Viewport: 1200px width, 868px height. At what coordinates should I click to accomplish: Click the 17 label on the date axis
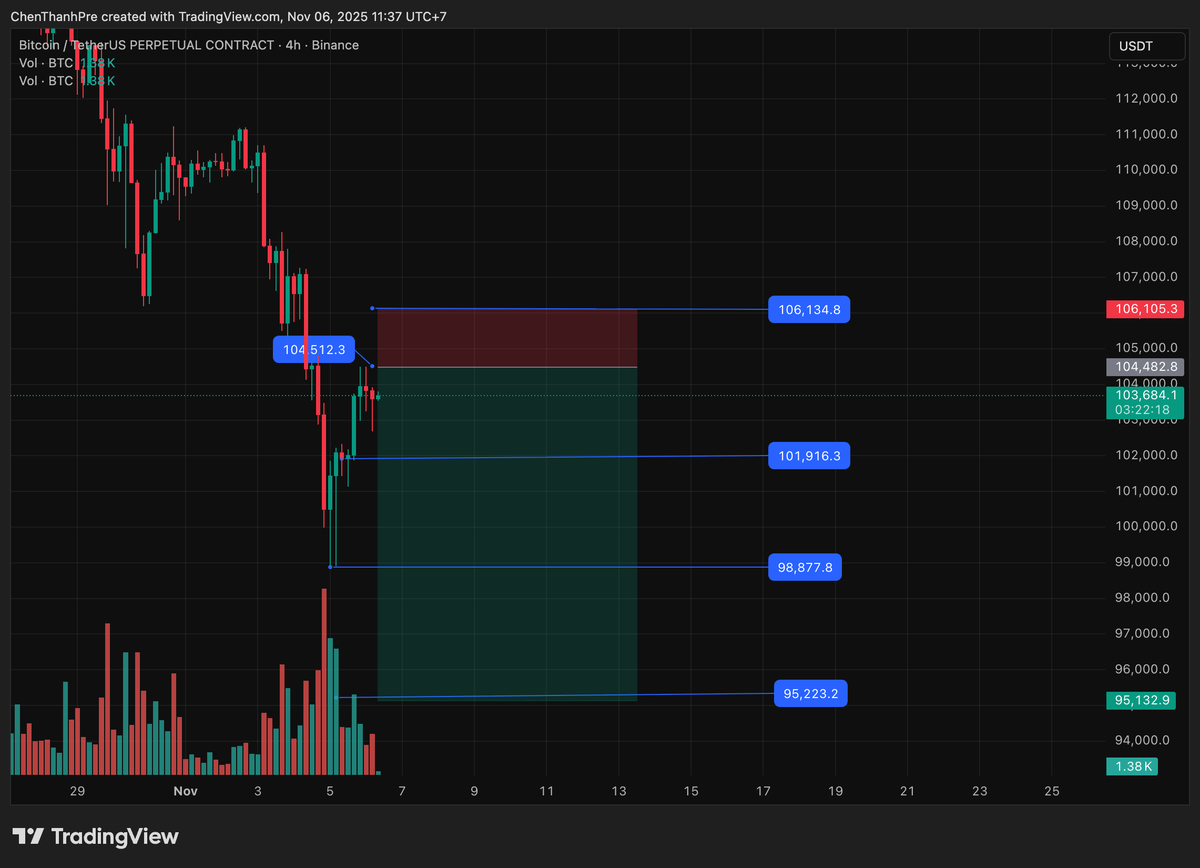pyautogui.click(x=763, y=791)
